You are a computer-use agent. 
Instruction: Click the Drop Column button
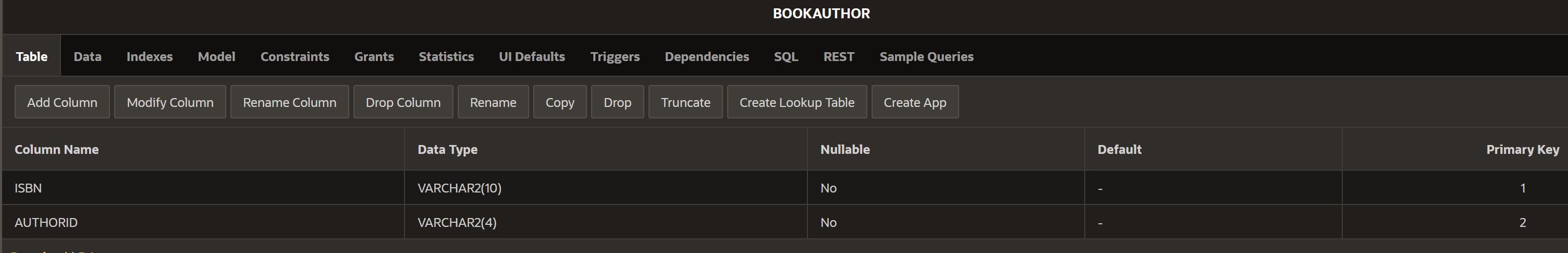click(x=403, y=102)
